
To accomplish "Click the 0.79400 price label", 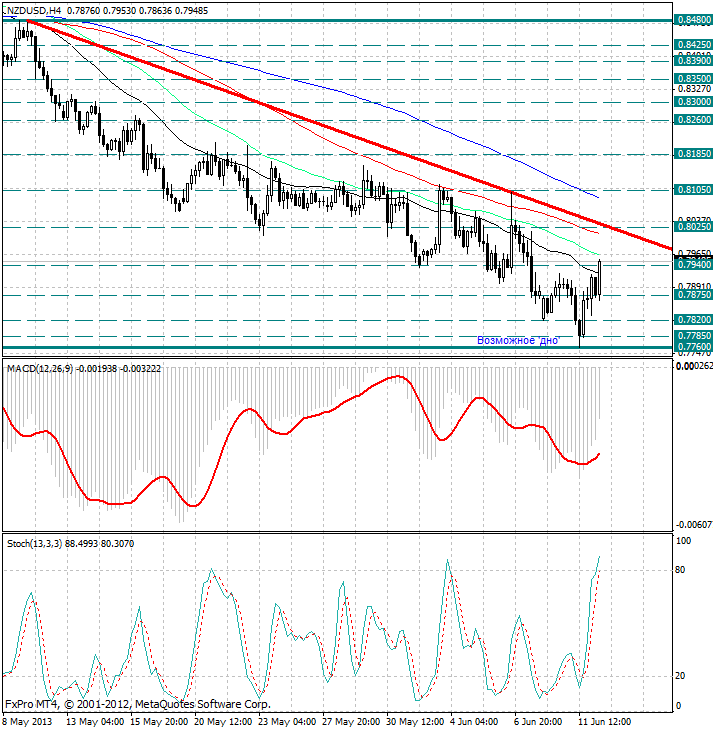I will (x=693, y=265).
